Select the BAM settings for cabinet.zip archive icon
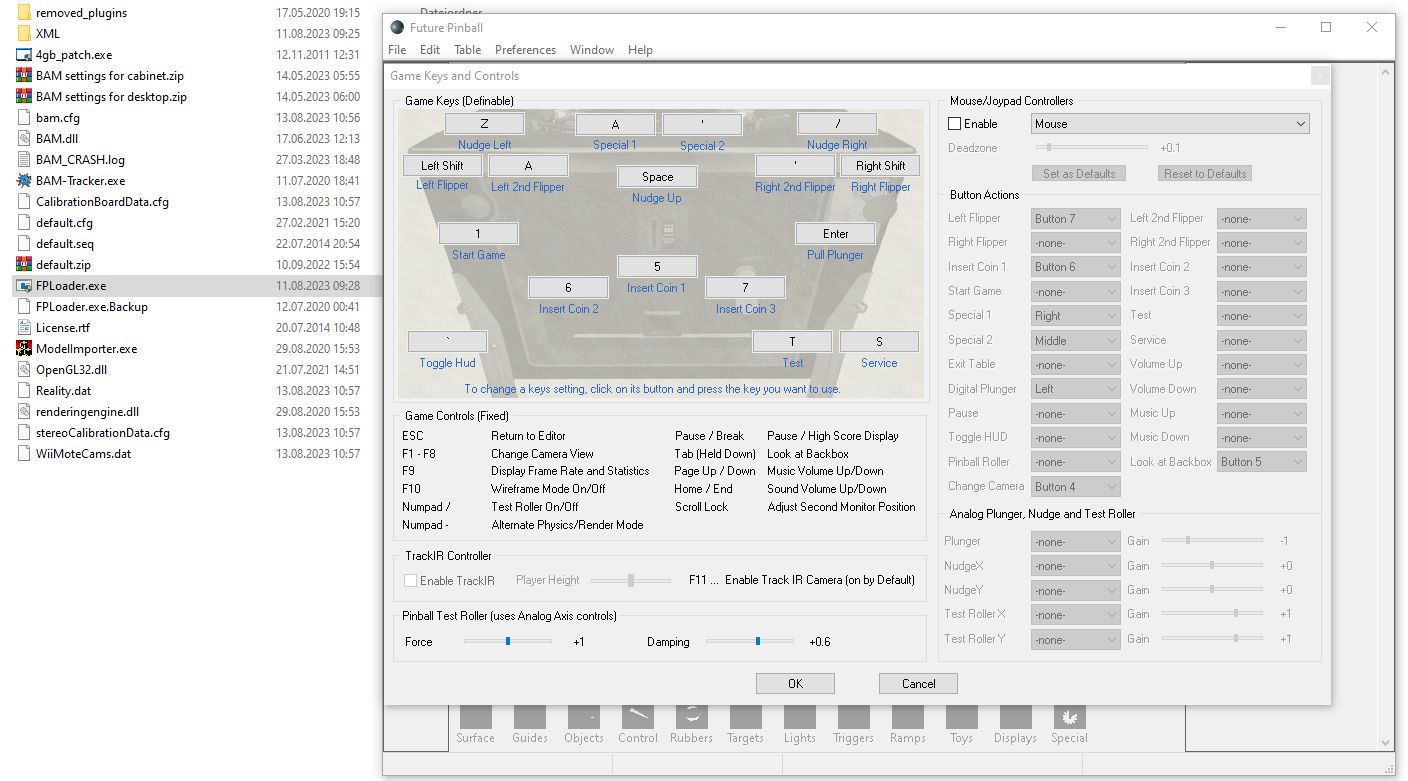 [x=25, y=76]
